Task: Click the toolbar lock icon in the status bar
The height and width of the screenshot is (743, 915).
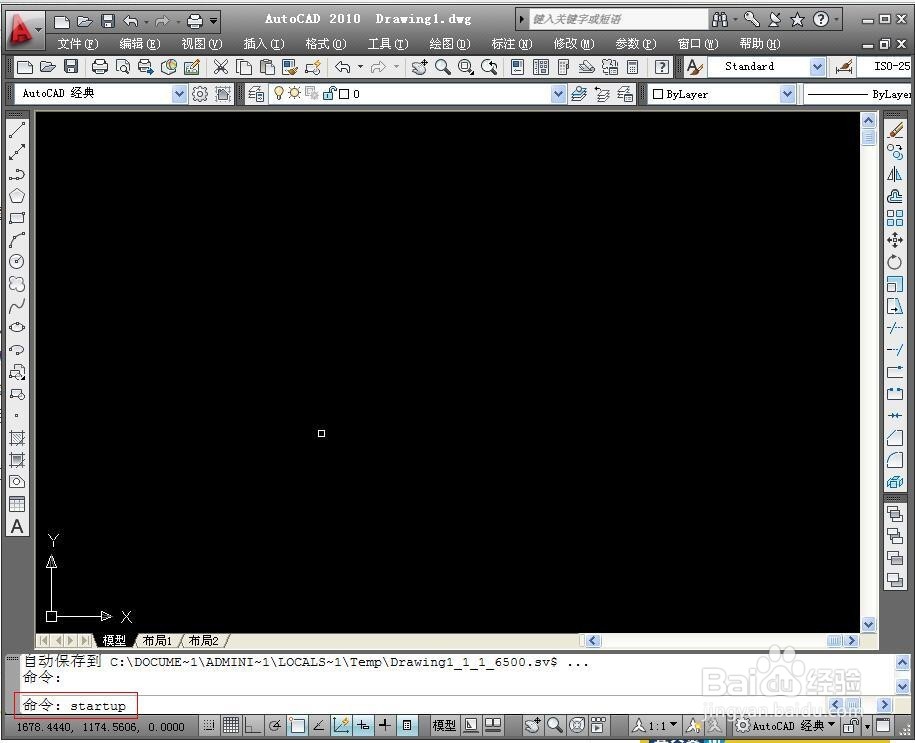Action: click(851, 725)
